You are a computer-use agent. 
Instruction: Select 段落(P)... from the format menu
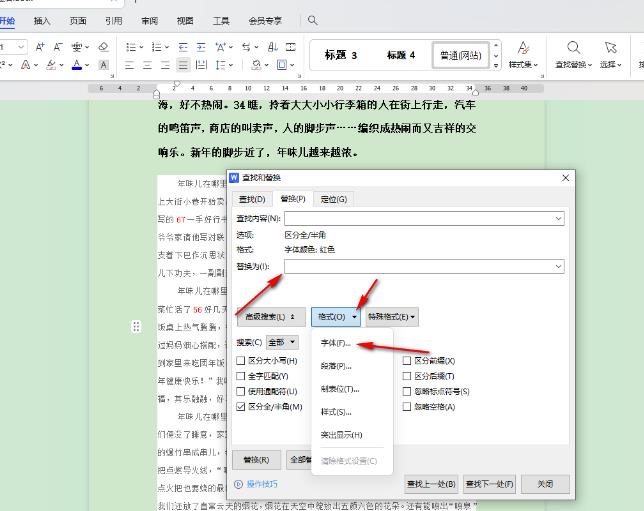336,366
